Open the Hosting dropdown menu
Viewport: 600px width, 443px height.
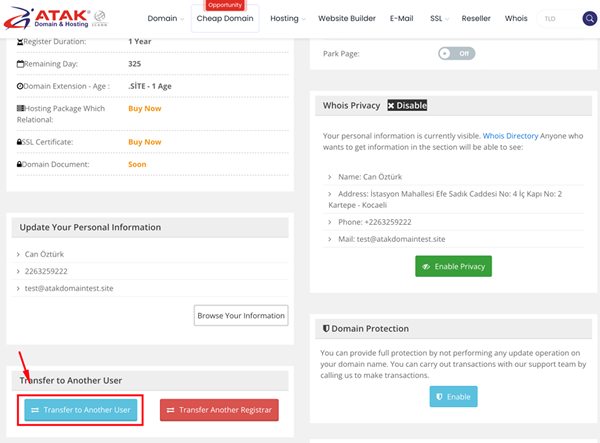tap(288, 18)
